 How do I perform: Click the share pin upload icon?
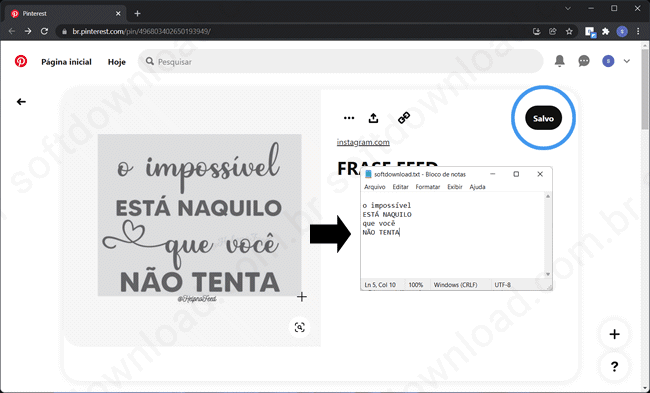(x=374, y=118)
